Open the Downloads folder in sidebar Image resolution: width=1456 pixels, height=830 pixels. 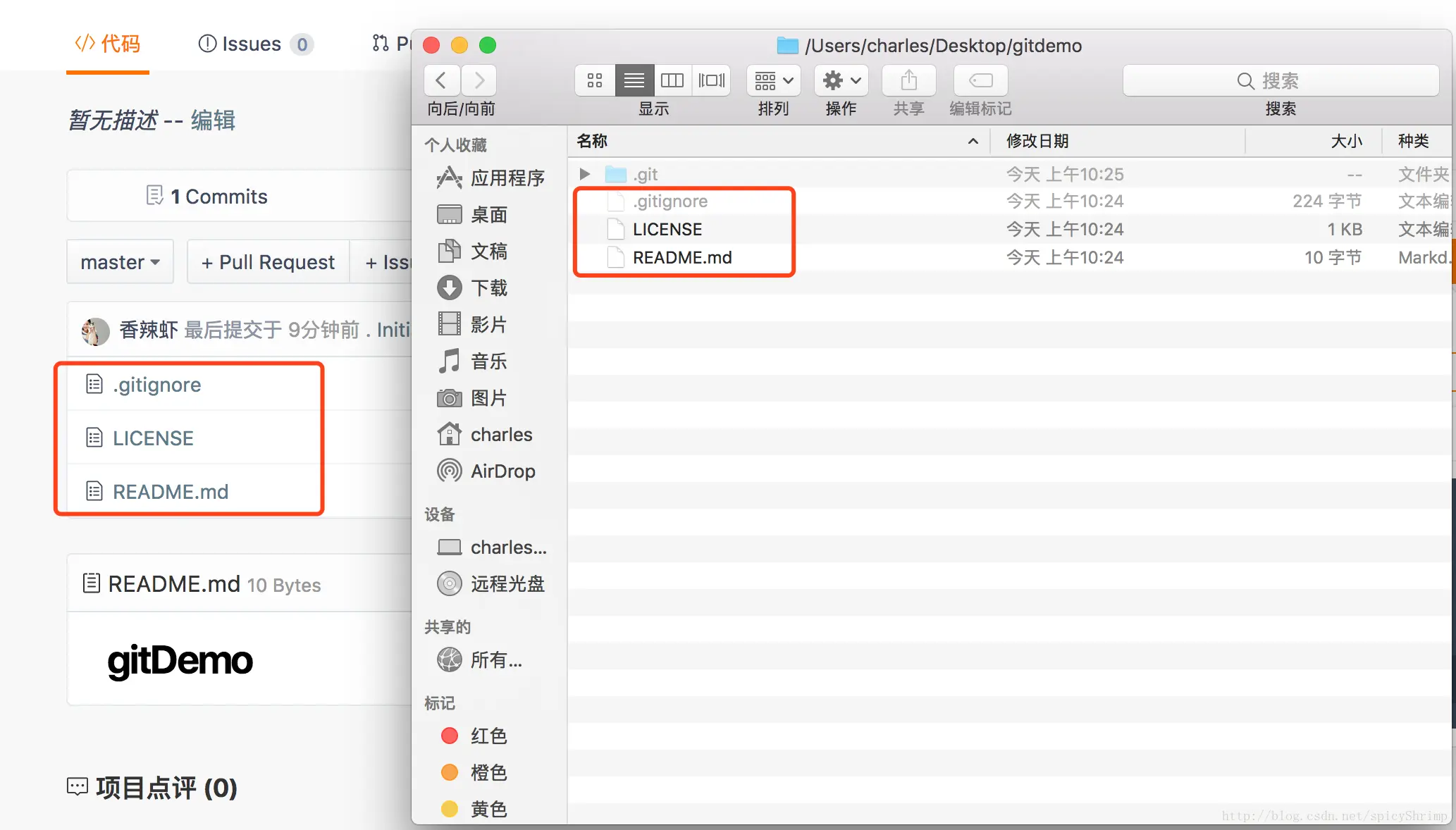(488, 287)
